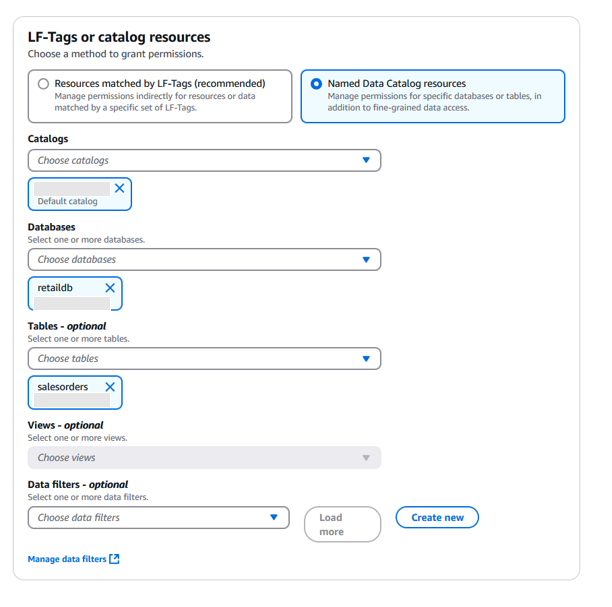Screen dimensions: 612x607
Task: Open the Choose databases dropdown
Action: [x=190, y=259]
